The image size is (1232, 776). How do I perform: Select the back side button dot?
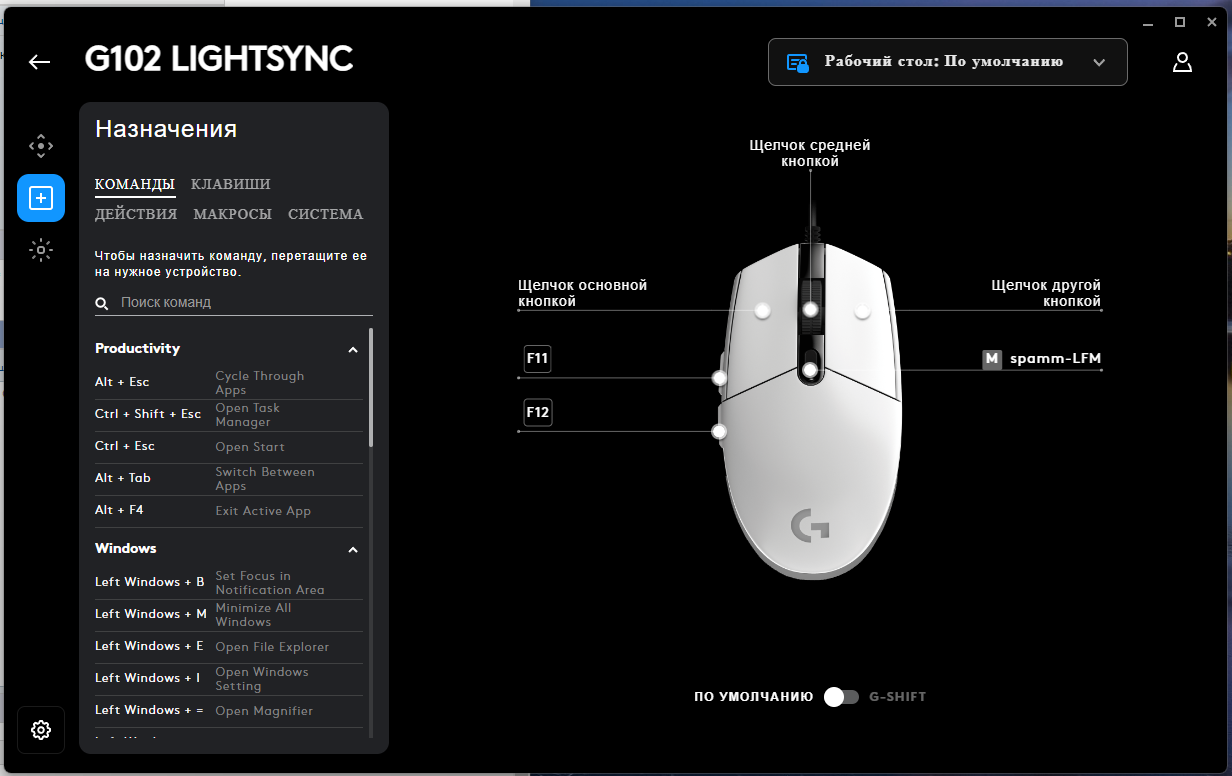[718, 431]
